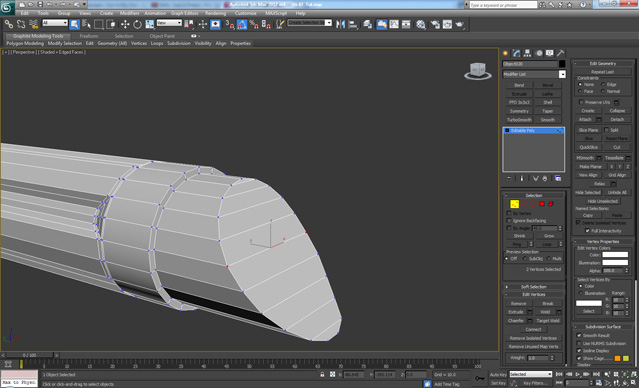The width and height of the screenshot is (639, 388).
Task: Open the Graph Editors menu
Action: pos(184,13)
